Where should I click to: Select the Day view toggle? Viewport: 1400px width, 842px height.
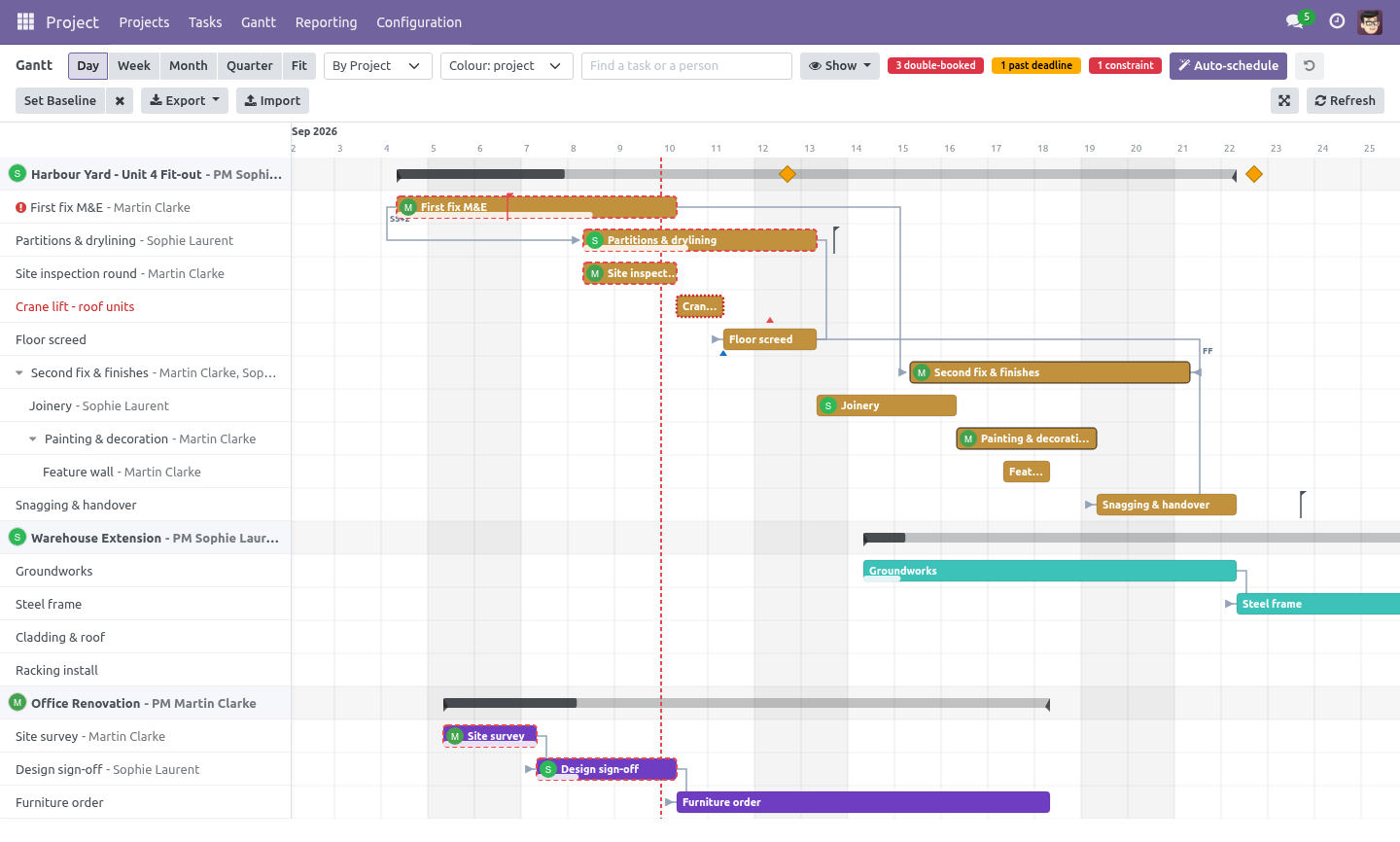click(87, 66)
